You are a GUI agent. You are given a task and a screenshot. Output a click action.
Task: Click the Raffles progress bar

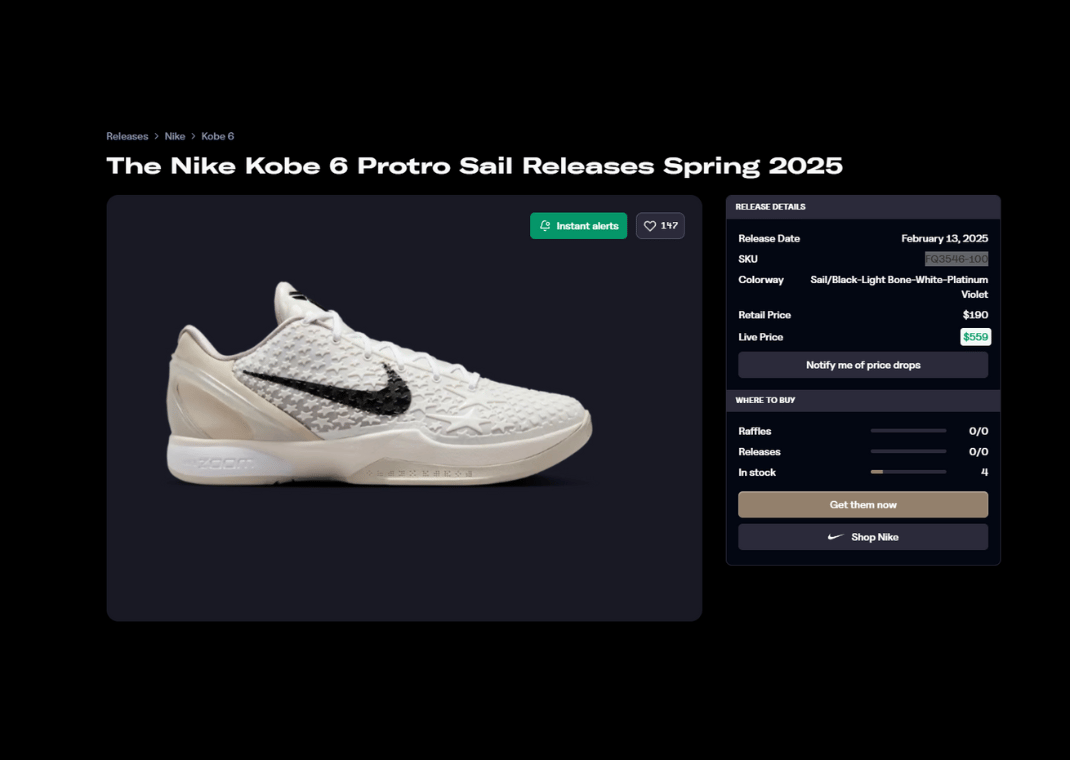pyautogui.click(x=908, y=431)
